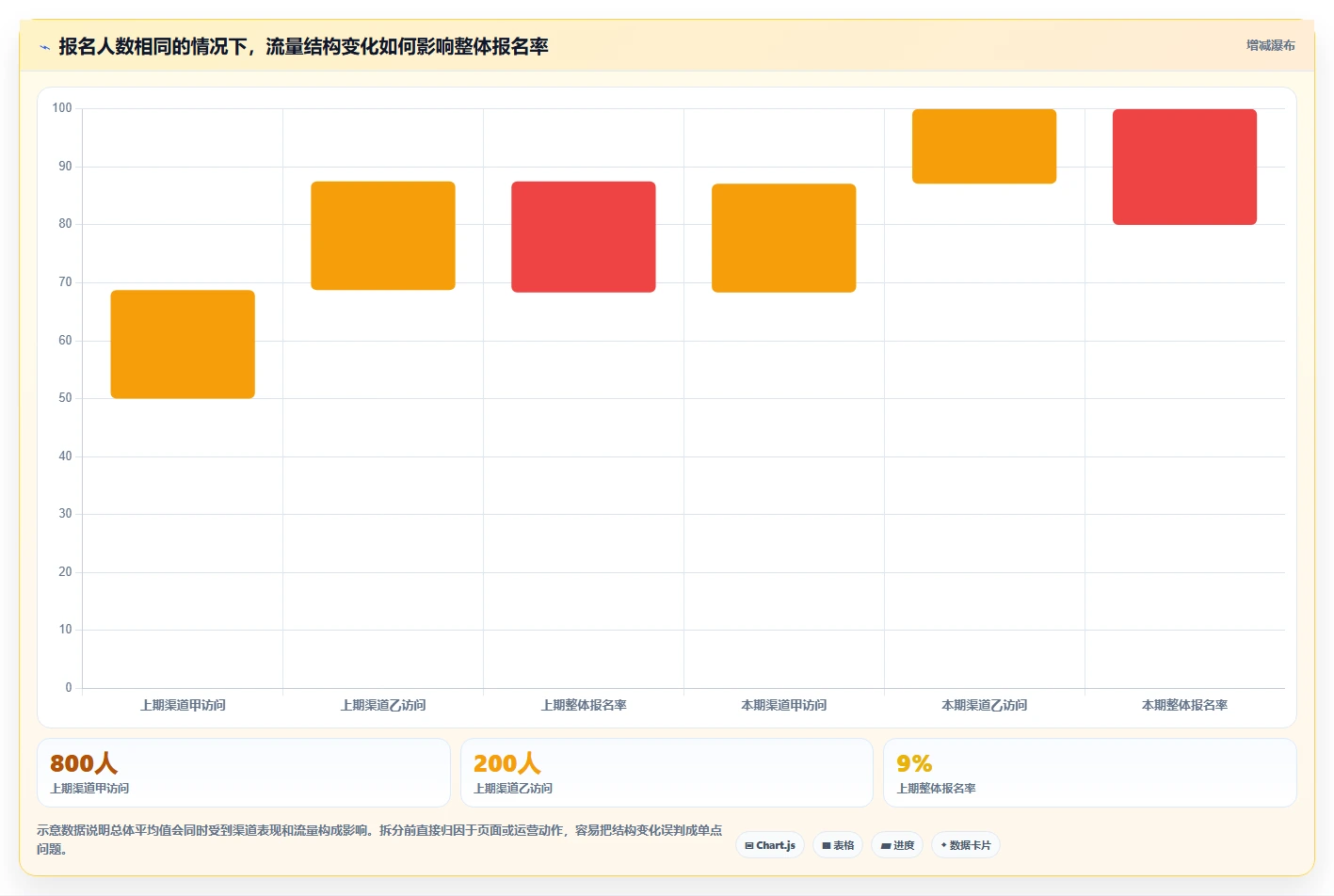Click the 增减瀑布 label in the header
The width and height of the screenshot is (1334, 896).
coord(1271,45)
